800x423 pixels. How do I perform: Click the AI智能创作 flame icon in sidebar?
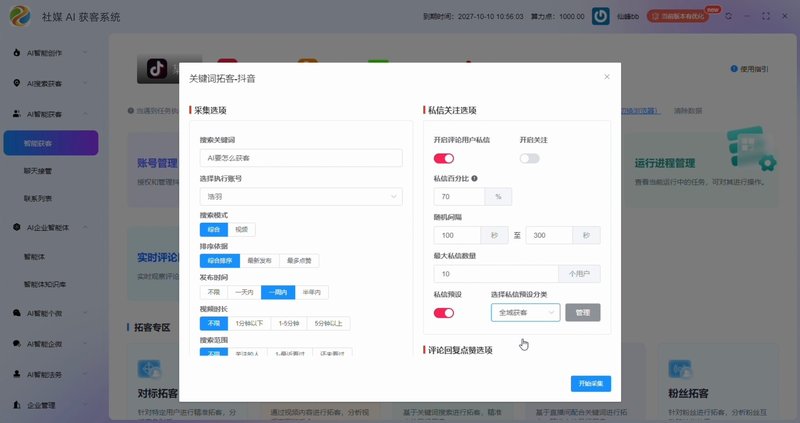(x=17, y=53)
